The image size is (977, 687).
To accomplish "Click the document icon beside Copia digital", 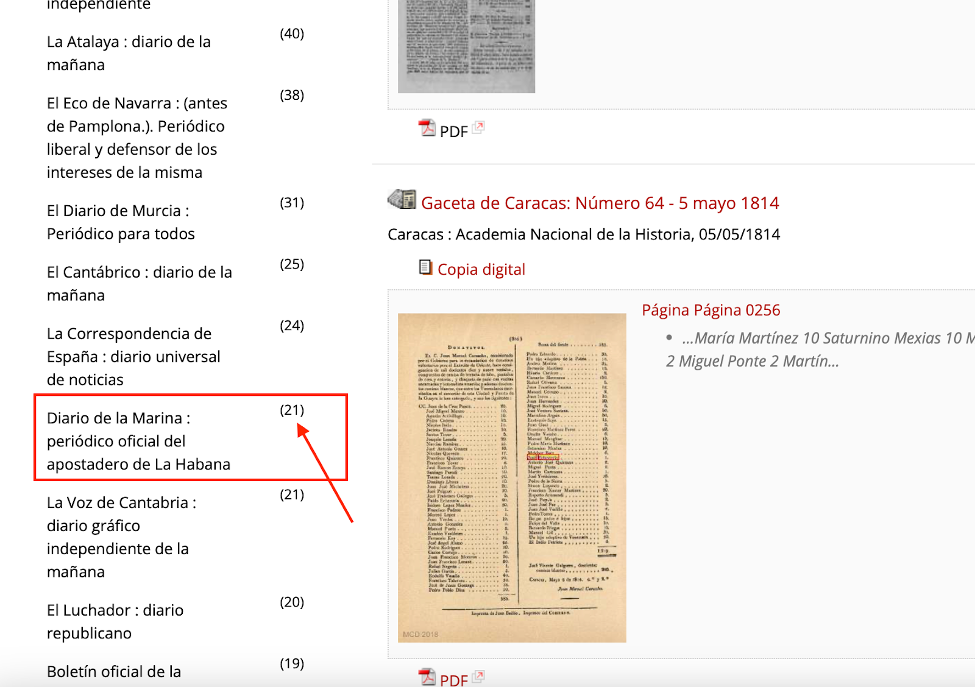I will point(424,267).
